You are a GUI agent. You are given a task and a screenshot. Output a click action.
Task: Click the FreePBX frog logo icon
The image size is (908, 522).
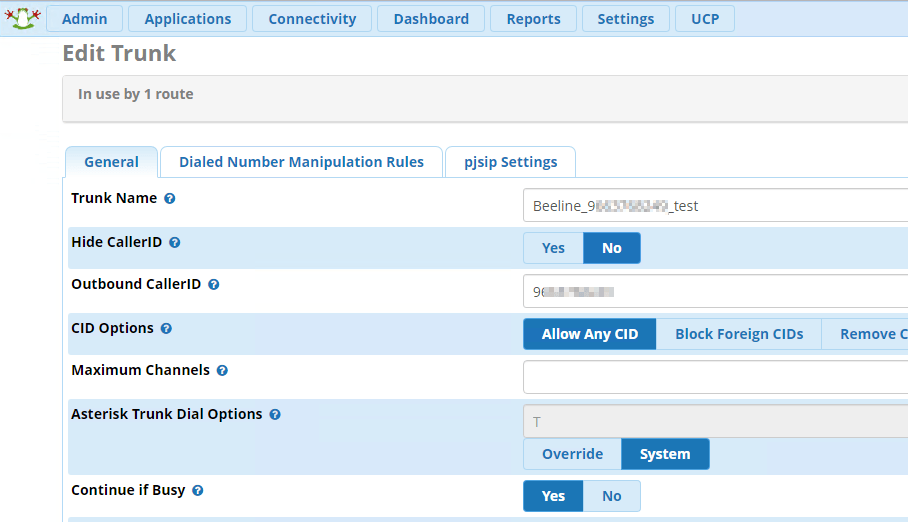tap(22, 17)
